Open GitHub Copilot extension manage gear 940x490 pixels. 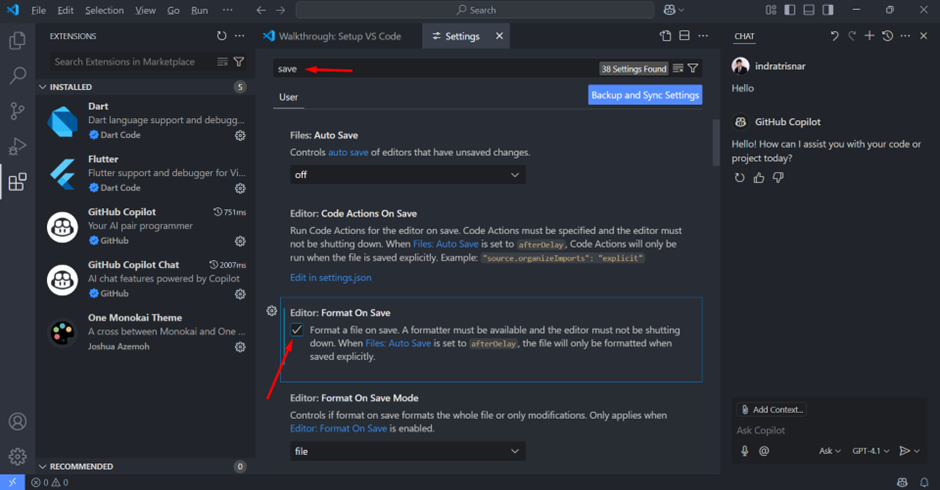[x=240, y=241]
